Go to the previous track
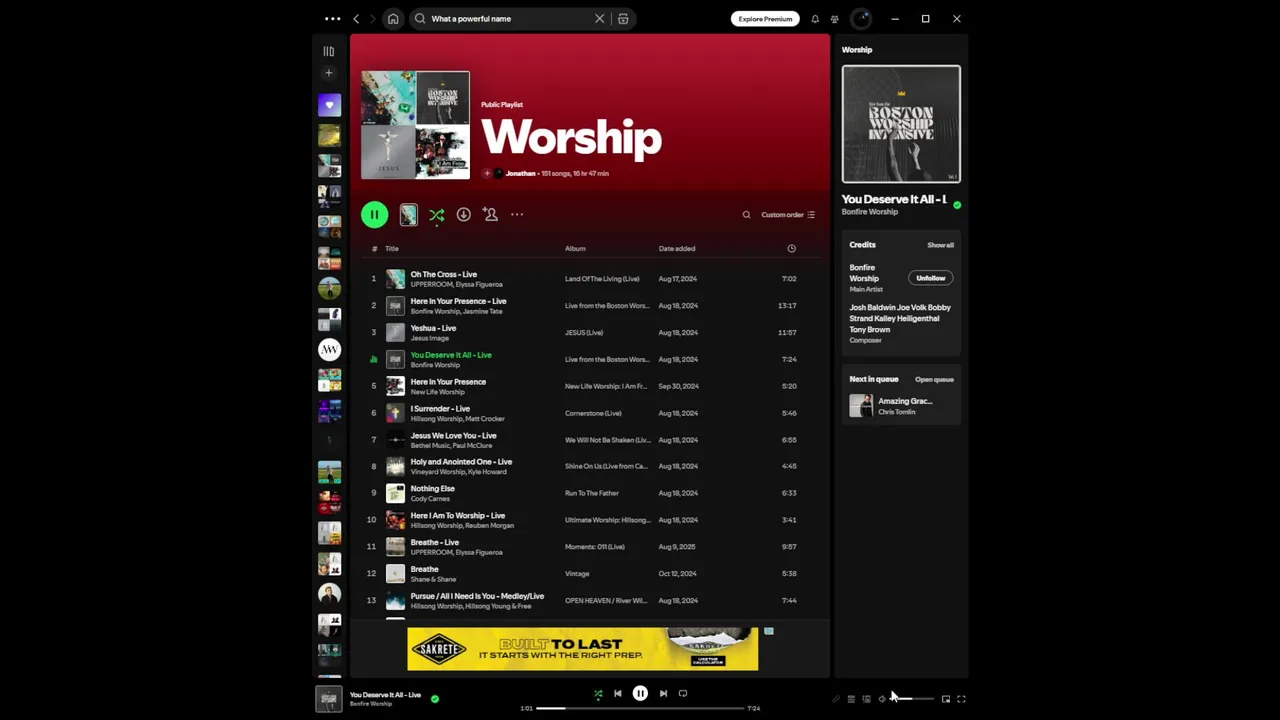The height and width of the screenshot is (720, 1280). pyautogui.click(x=617, y=693)
